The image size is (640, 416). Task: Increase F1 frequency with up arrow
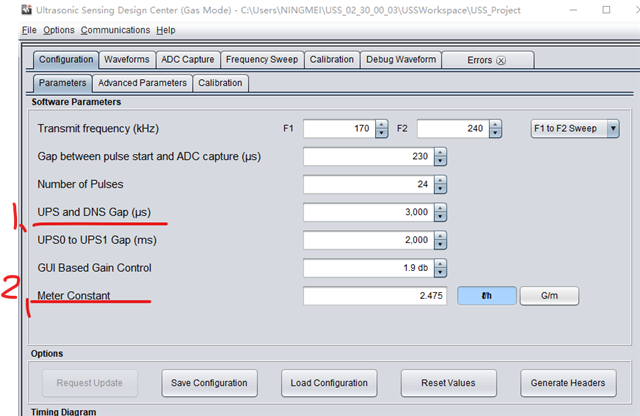[382, 125]
